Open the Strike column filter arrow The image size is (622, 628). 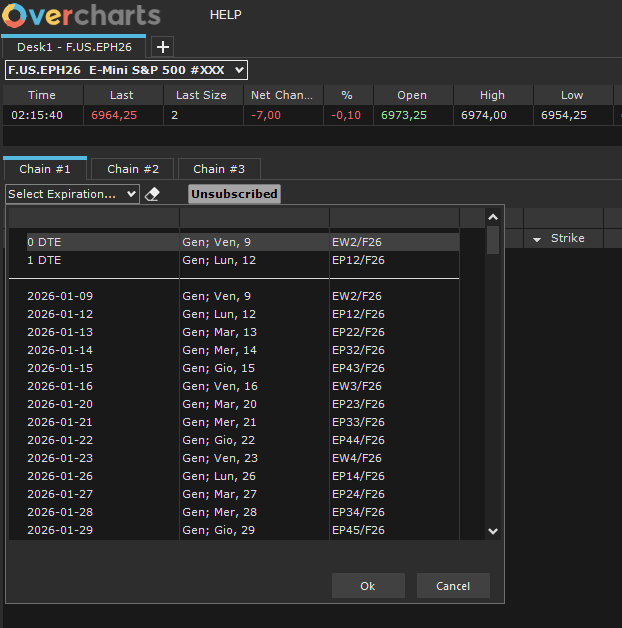537,239
